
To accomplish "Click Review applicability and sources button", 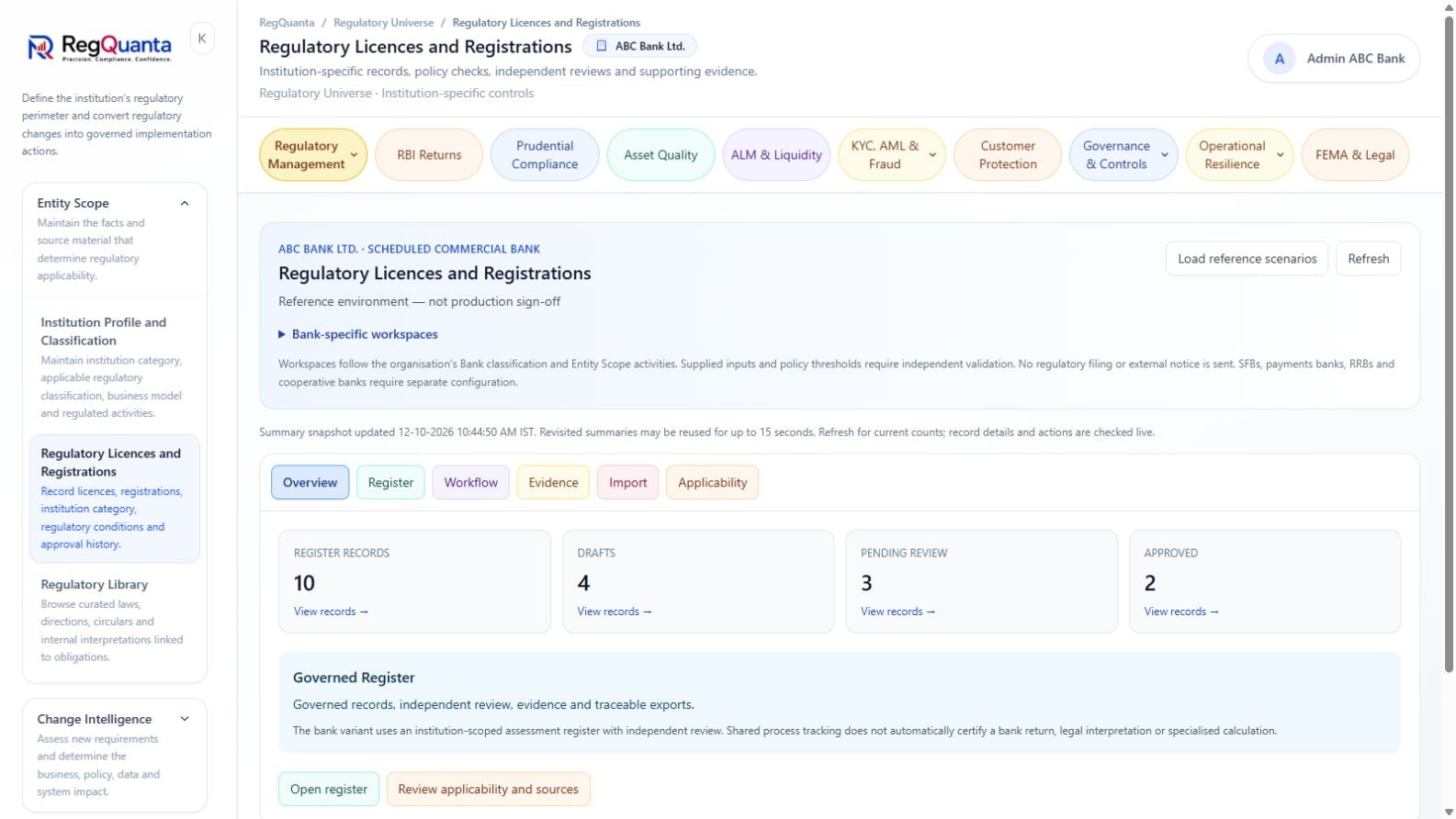I will point(488,790).
